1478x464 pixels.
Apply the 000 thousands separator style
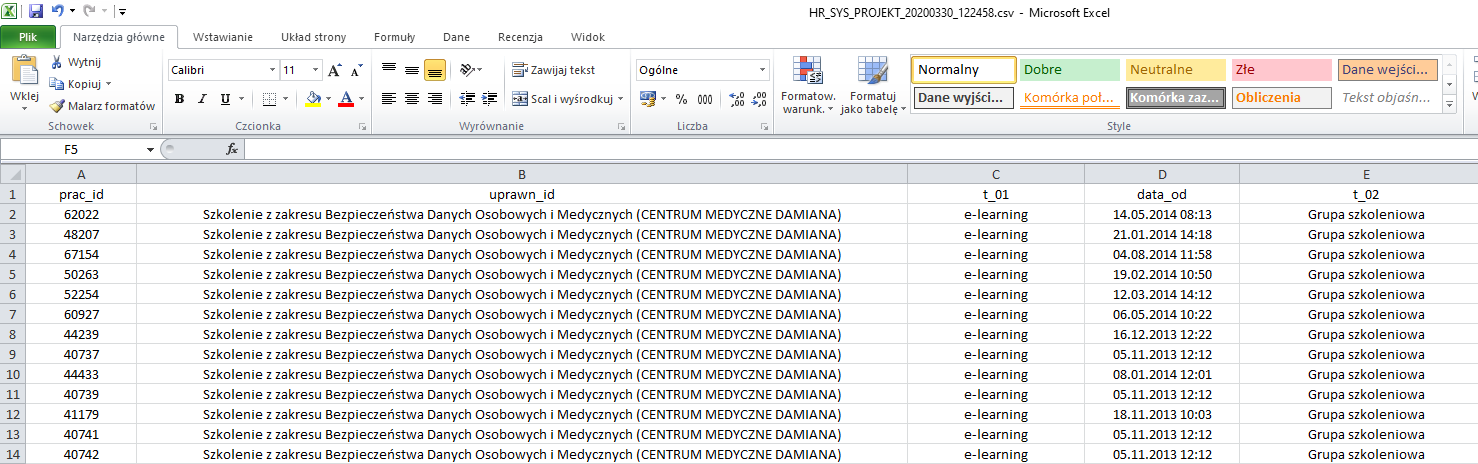(705, 99)
